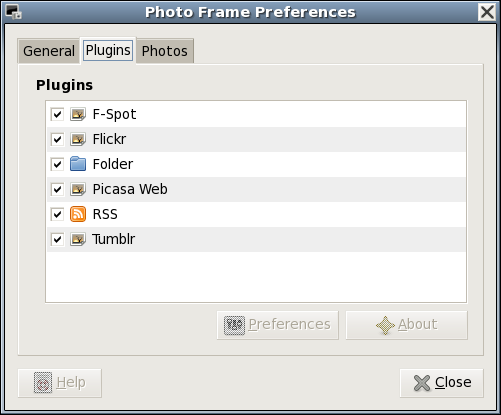Screen dimensions: 501x415
Task: Uncheck the Folder plugin checkbox
Action: pos(57,164)
